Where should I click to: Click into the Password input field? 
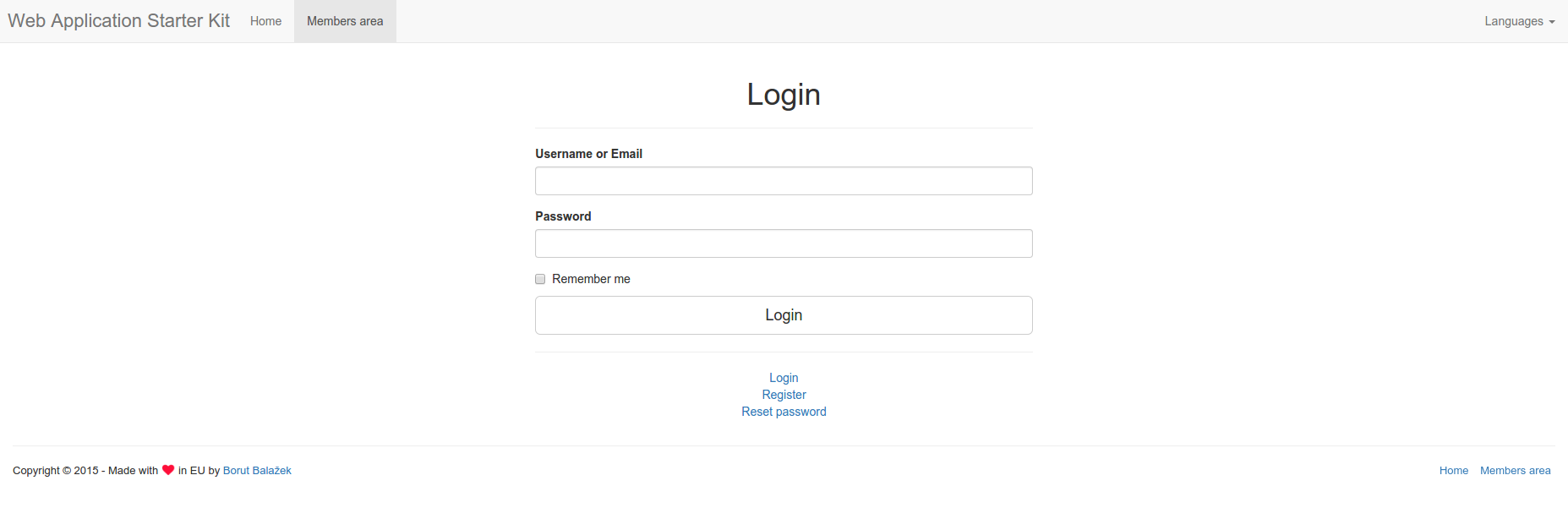pos(784,243)
